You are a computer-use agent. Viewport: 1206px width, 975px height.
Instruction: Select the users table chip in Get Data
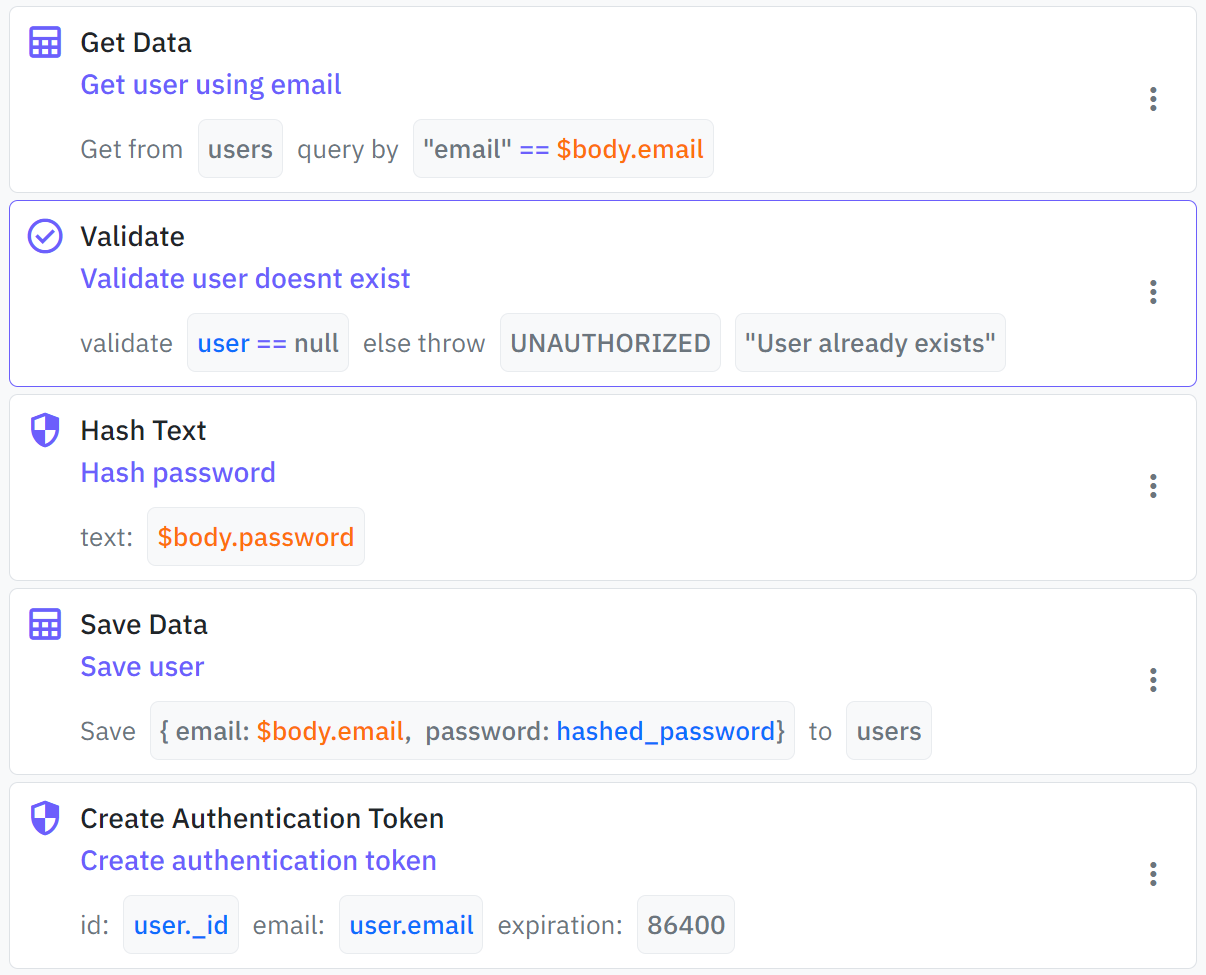point(240,148)
